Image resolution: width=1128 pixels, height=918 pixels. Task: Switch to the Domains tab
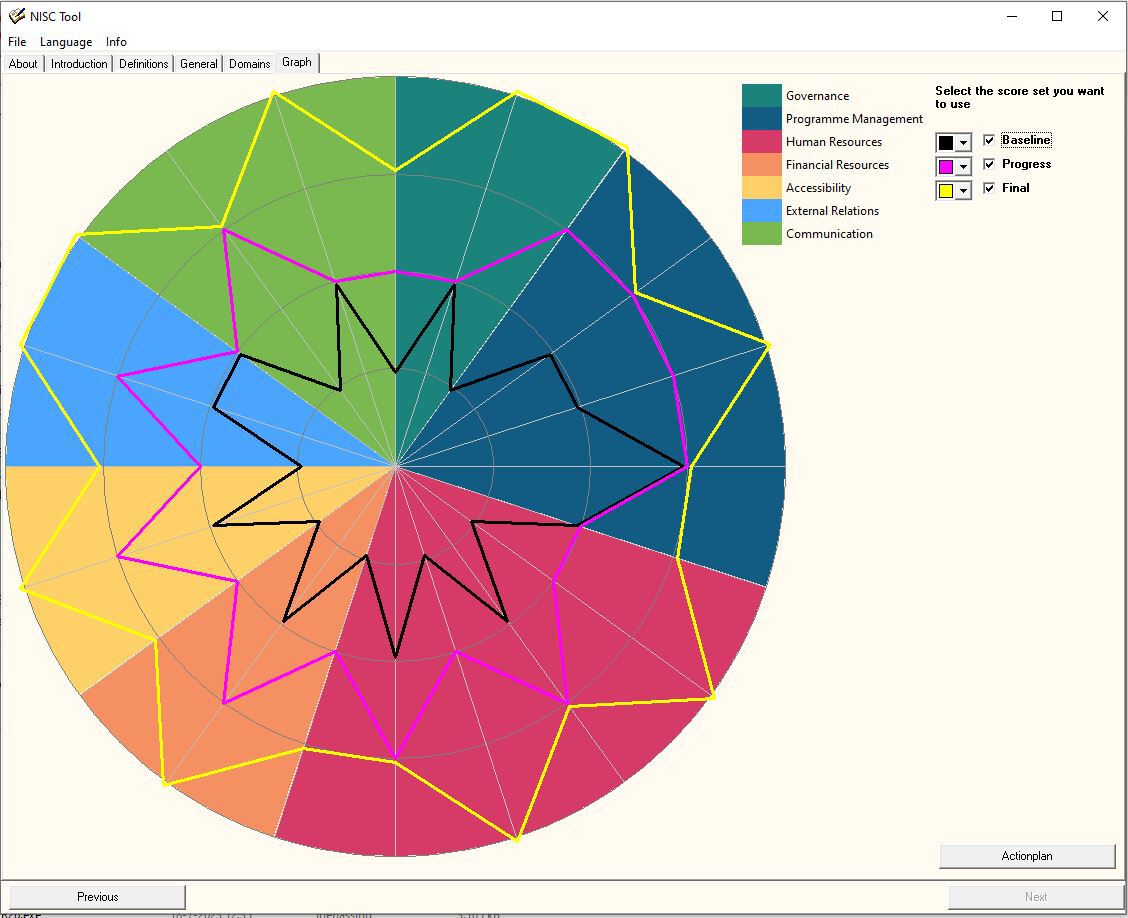(250, 63)
